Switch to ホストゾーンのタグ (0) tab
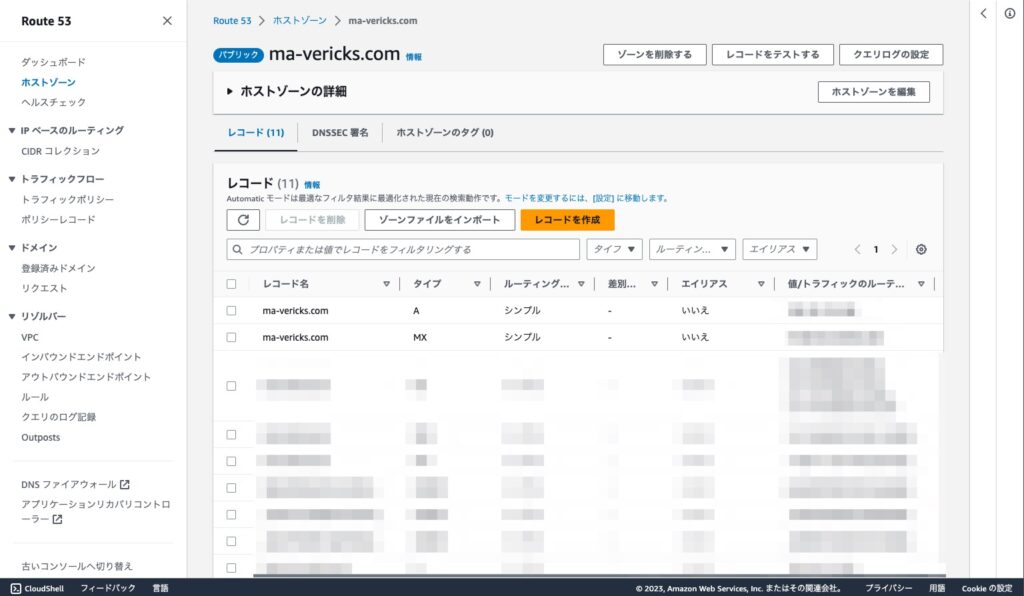This screenshot has height=596, width=1024. pyautogui.click(x=445, y=133)
